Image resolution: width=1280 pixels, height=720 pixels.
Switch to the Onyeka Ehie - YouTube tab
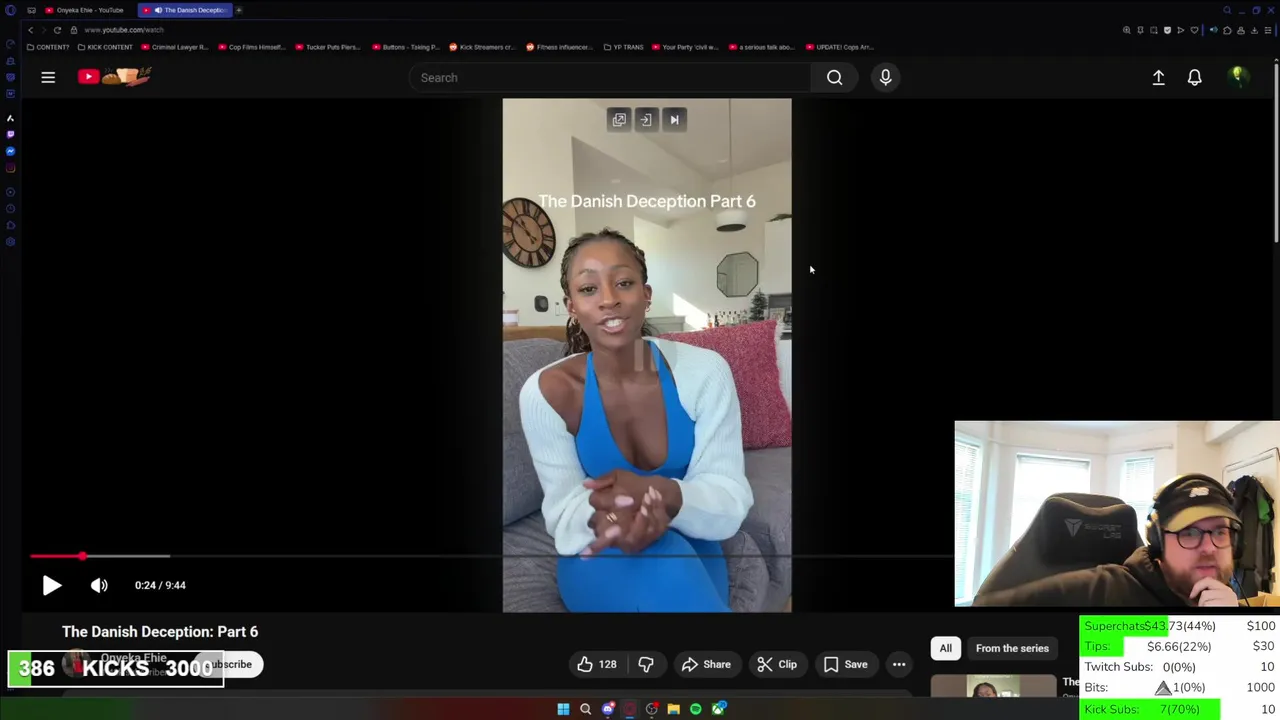pyautogui.click(x=84, y=10)
